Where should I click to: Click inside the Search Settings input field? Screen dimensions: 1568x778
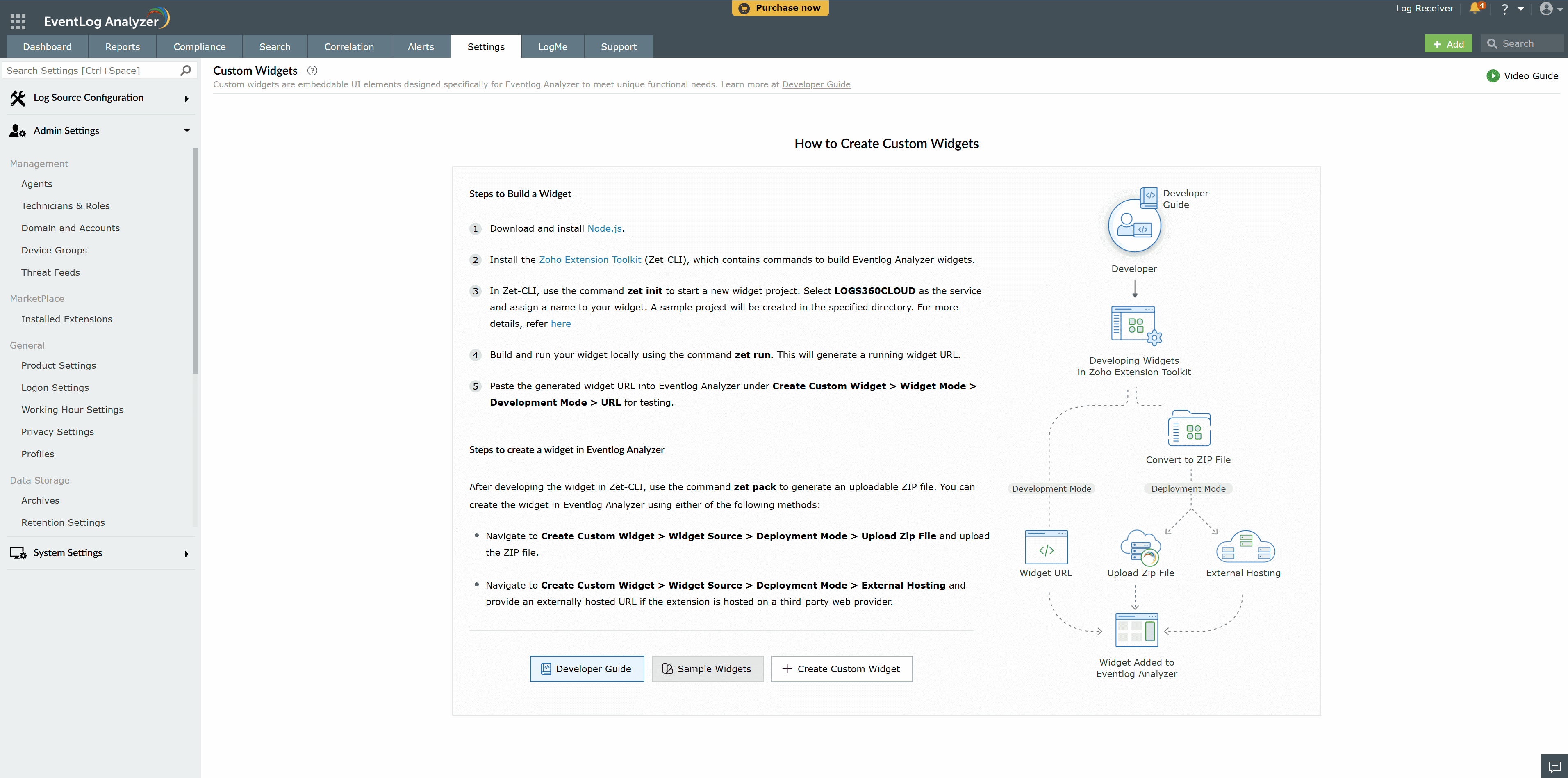click(x=91, y=70)
